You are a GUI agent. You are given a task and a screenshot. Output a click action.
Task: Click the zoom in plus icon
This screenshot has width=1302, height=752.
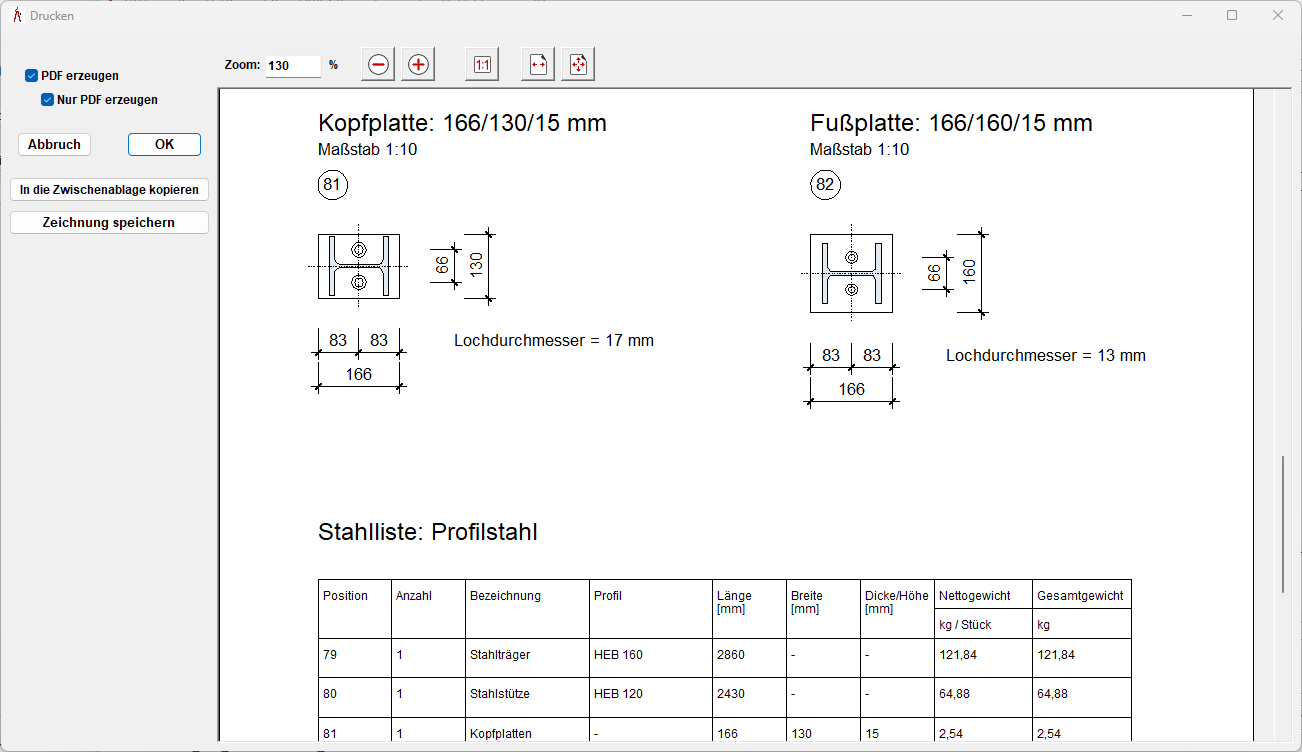click(x=418, y=65)
